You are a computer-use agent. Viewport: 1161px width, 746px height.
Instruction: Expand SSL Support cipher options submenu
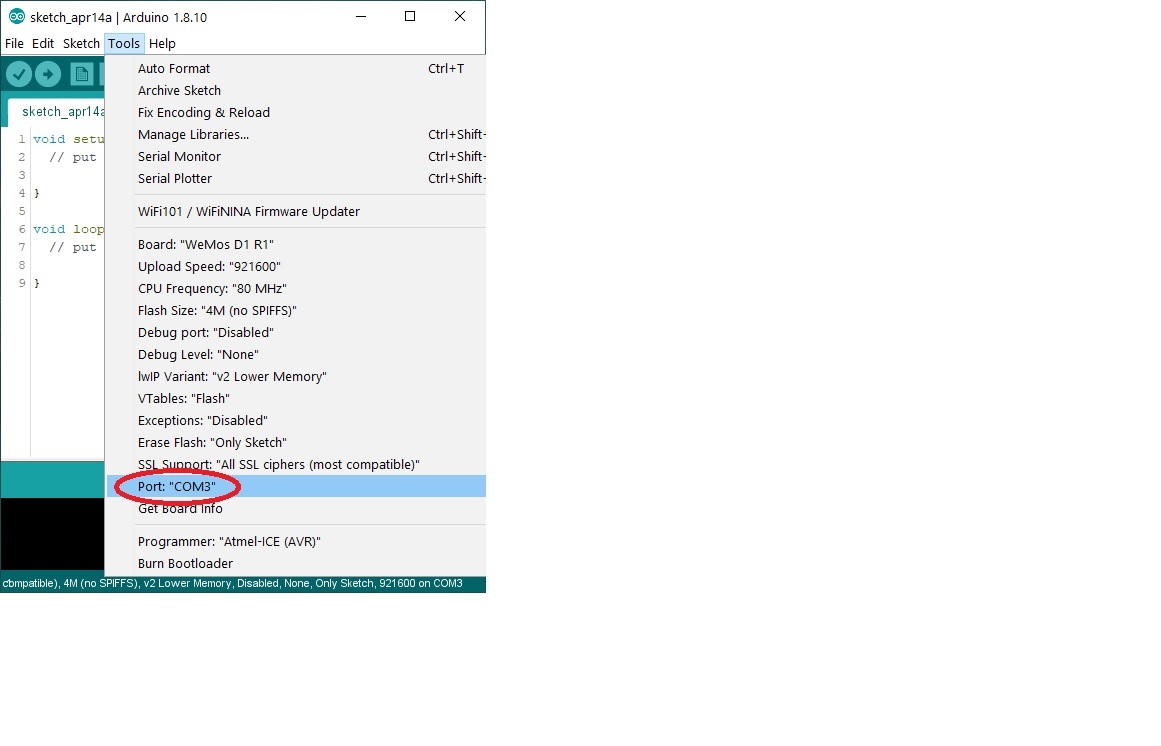[x=296, y=465]
